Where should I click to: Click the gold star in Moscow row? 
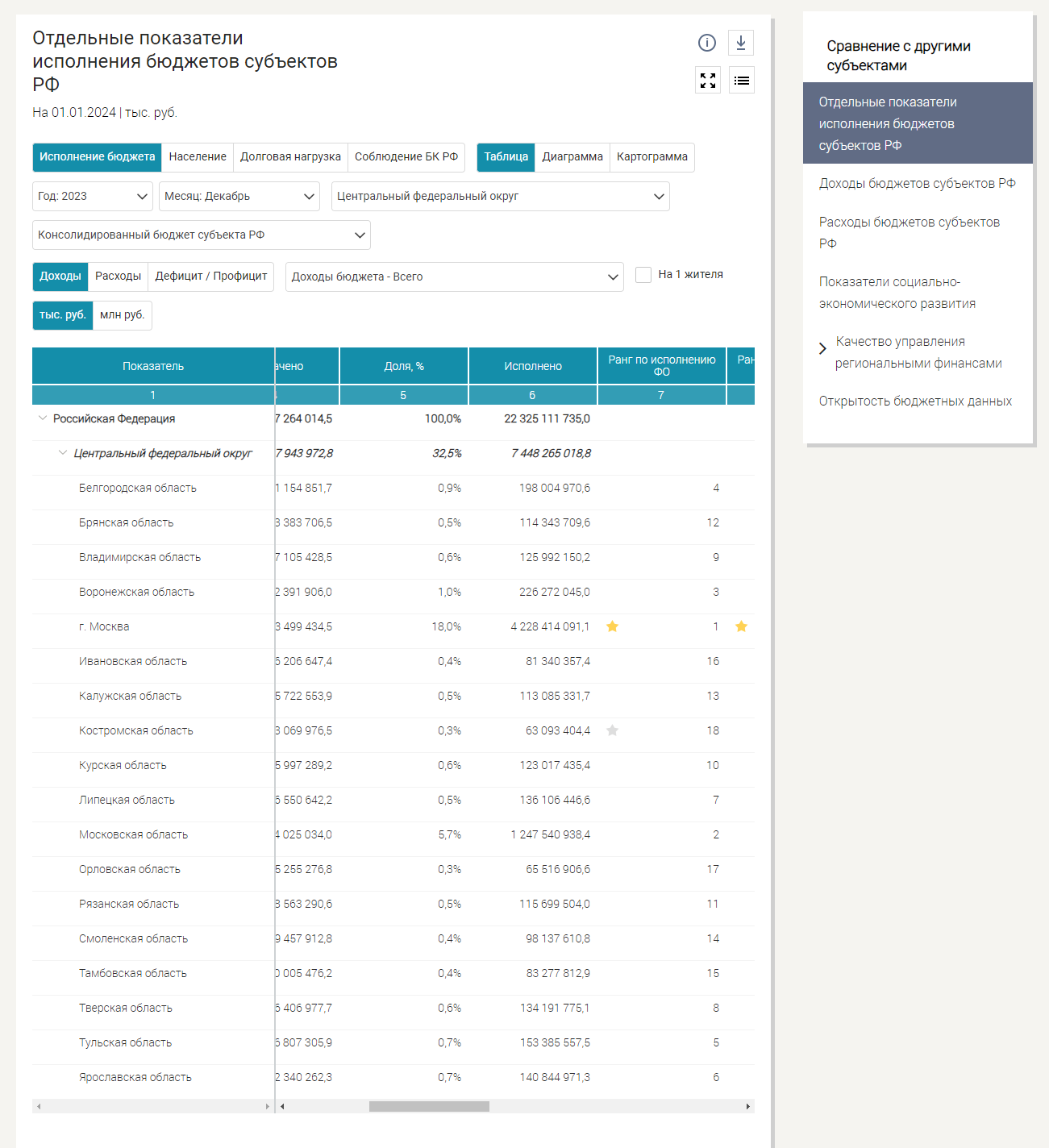[x=613, y=626]
